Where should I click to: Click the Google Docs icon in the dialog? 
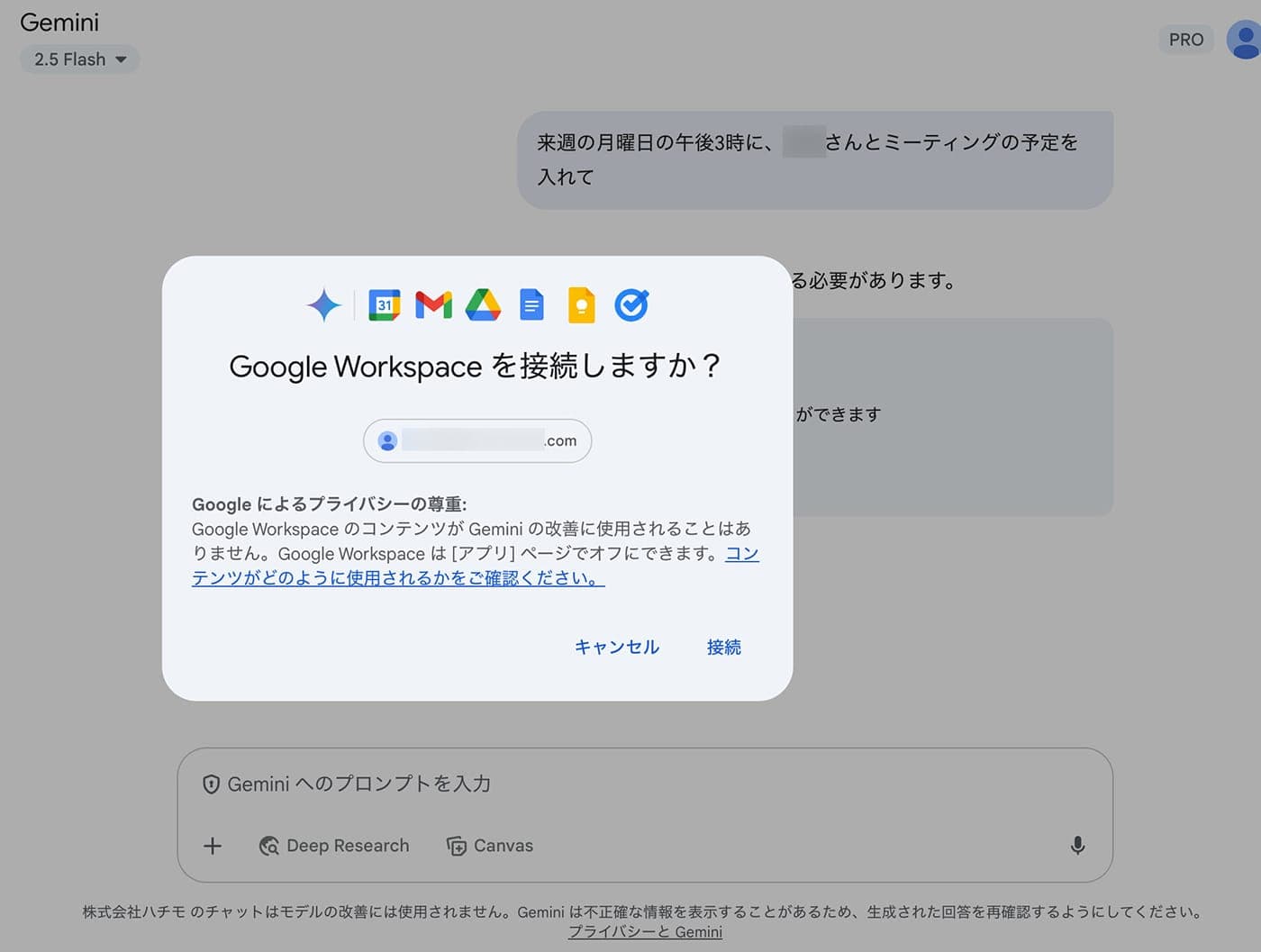click(x=532, y=305)
